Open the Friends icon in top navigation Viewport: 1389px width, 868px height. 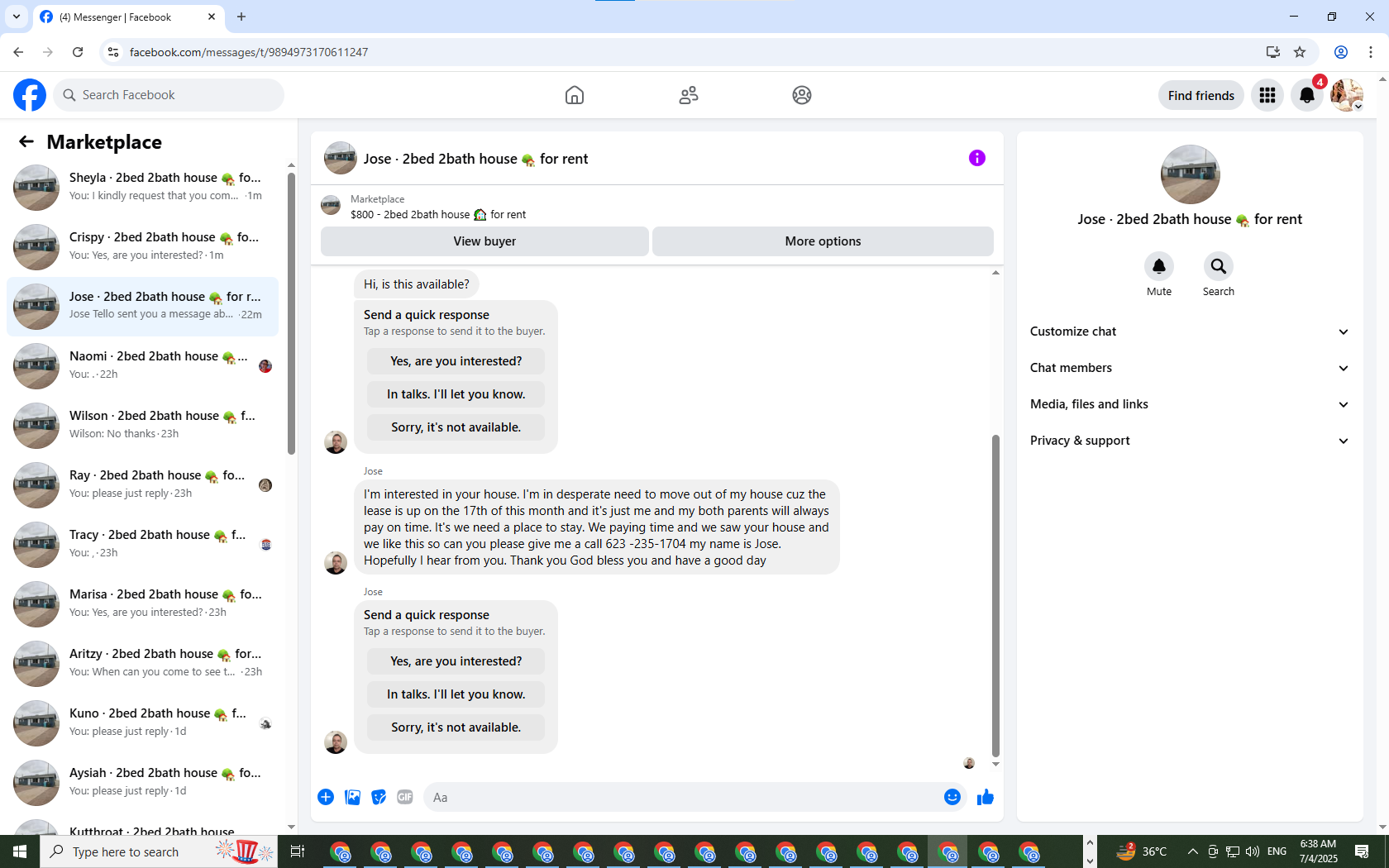[689, 95]
